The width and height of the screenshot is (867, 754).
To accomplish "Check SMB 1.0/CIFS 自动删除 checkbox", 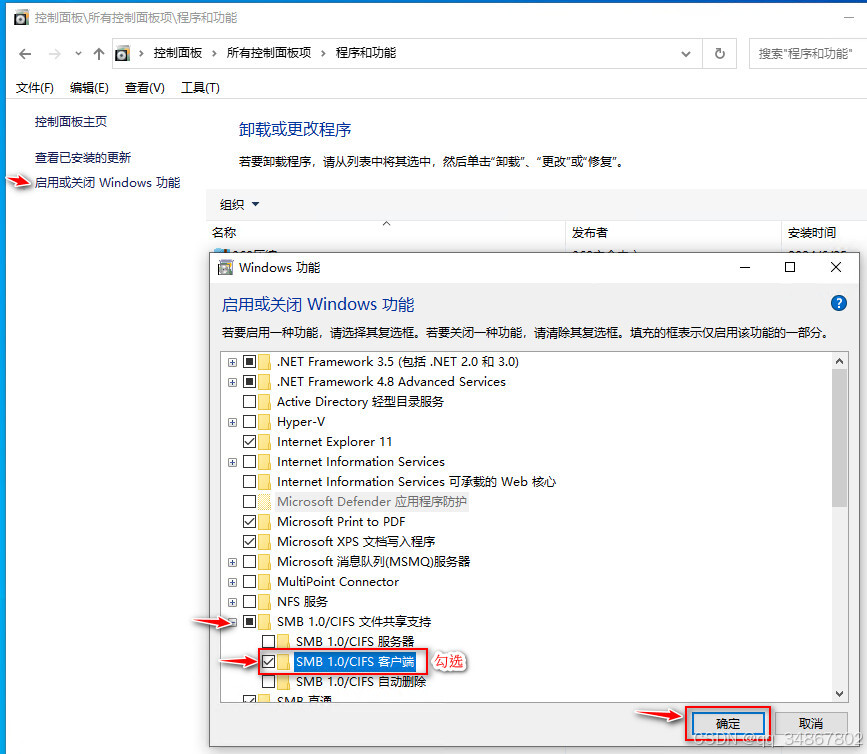I will pos(268,682).
